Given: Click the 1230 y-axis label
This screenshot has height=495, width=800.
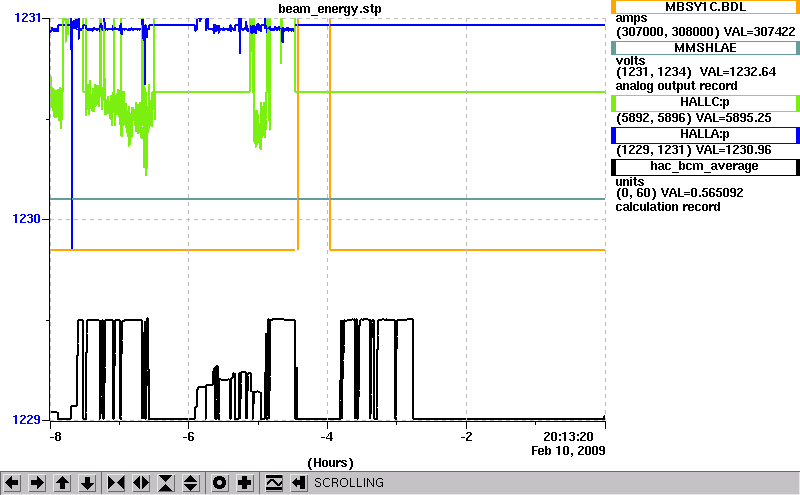Looking at the screenshot, I should coord(27,219).
